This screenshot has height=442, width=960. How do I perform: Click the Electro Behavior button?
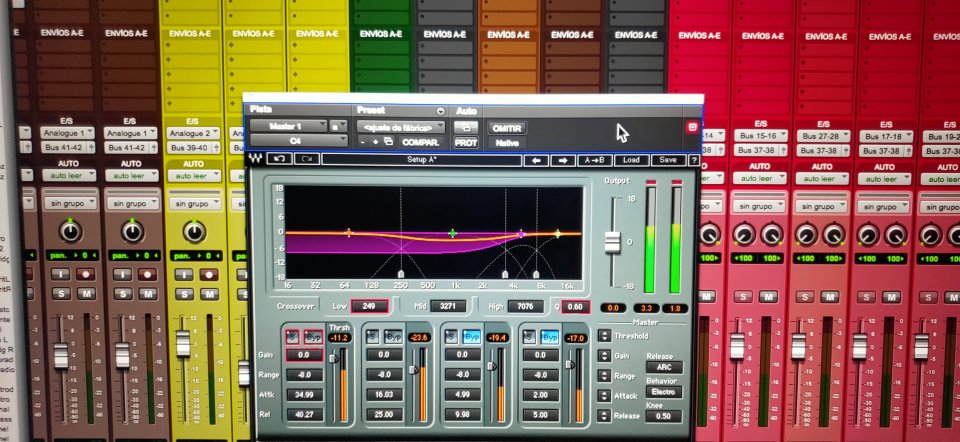[664, 392]
